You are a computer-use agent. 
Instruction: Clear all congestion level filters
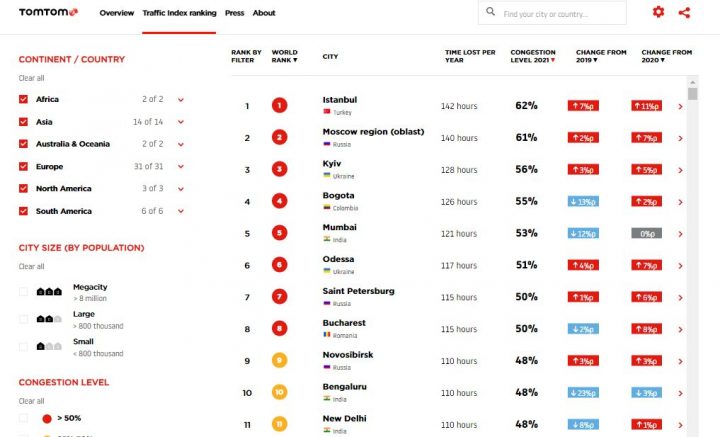point(31,401)
